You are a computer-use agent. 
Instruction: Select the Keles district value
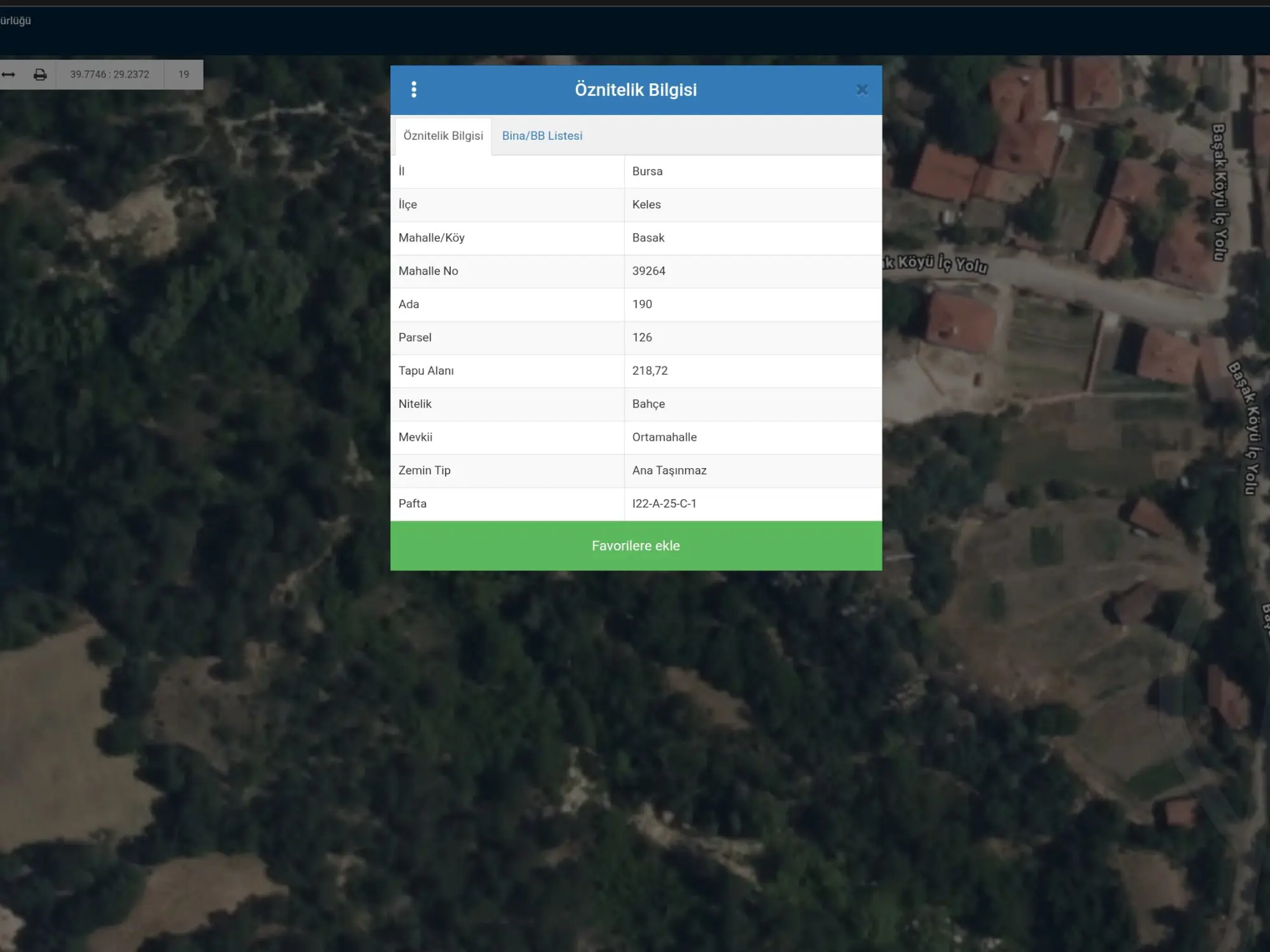click(752, 204)
